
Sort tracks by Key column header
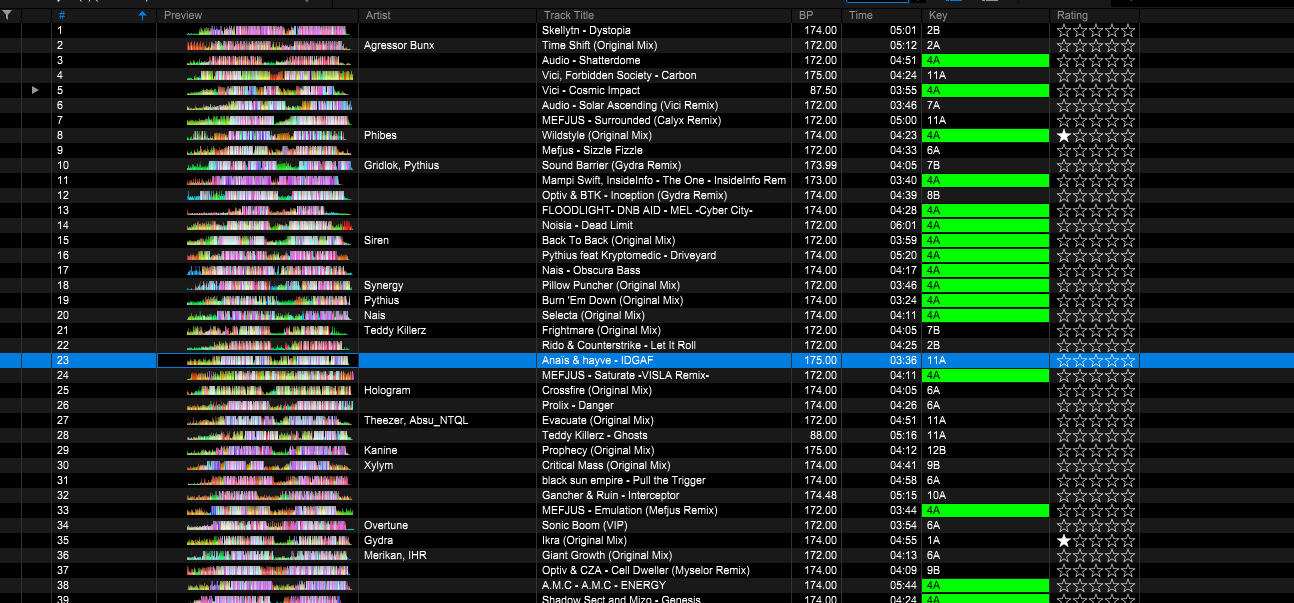pos(937,16)
